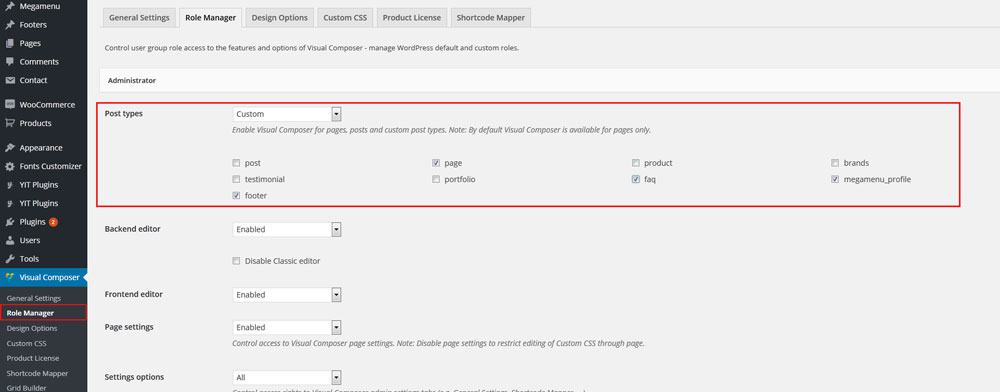
Task: Click the Pages icon in sidebar
Action: point(10,43)
